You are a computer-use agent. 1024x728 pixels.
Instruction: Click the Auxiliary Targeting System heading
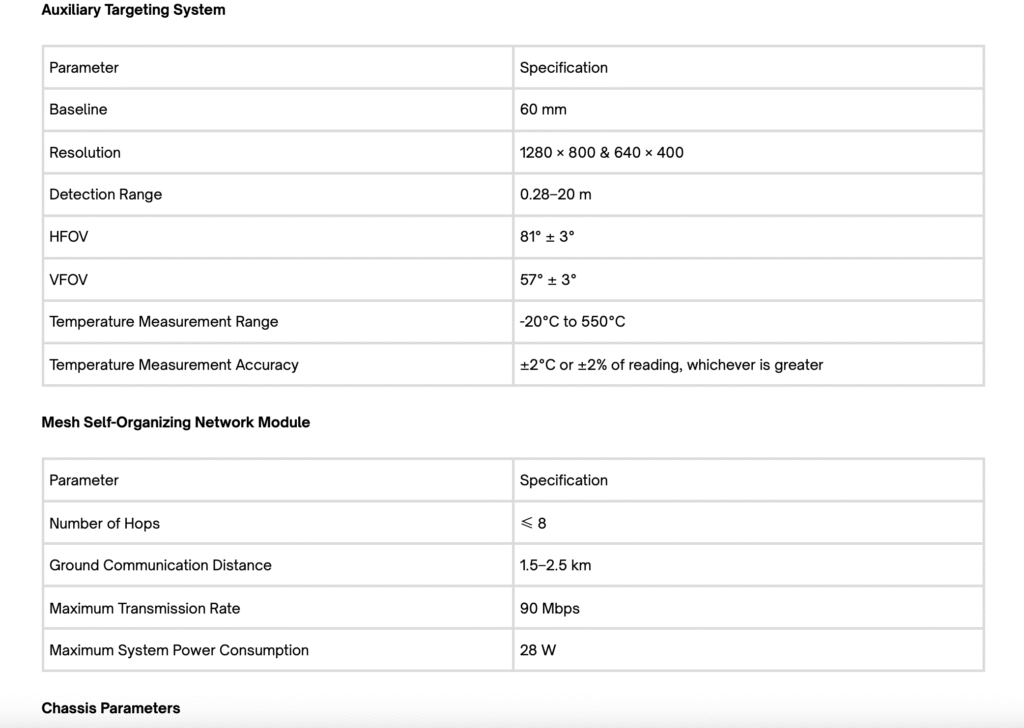coord(133,10)
